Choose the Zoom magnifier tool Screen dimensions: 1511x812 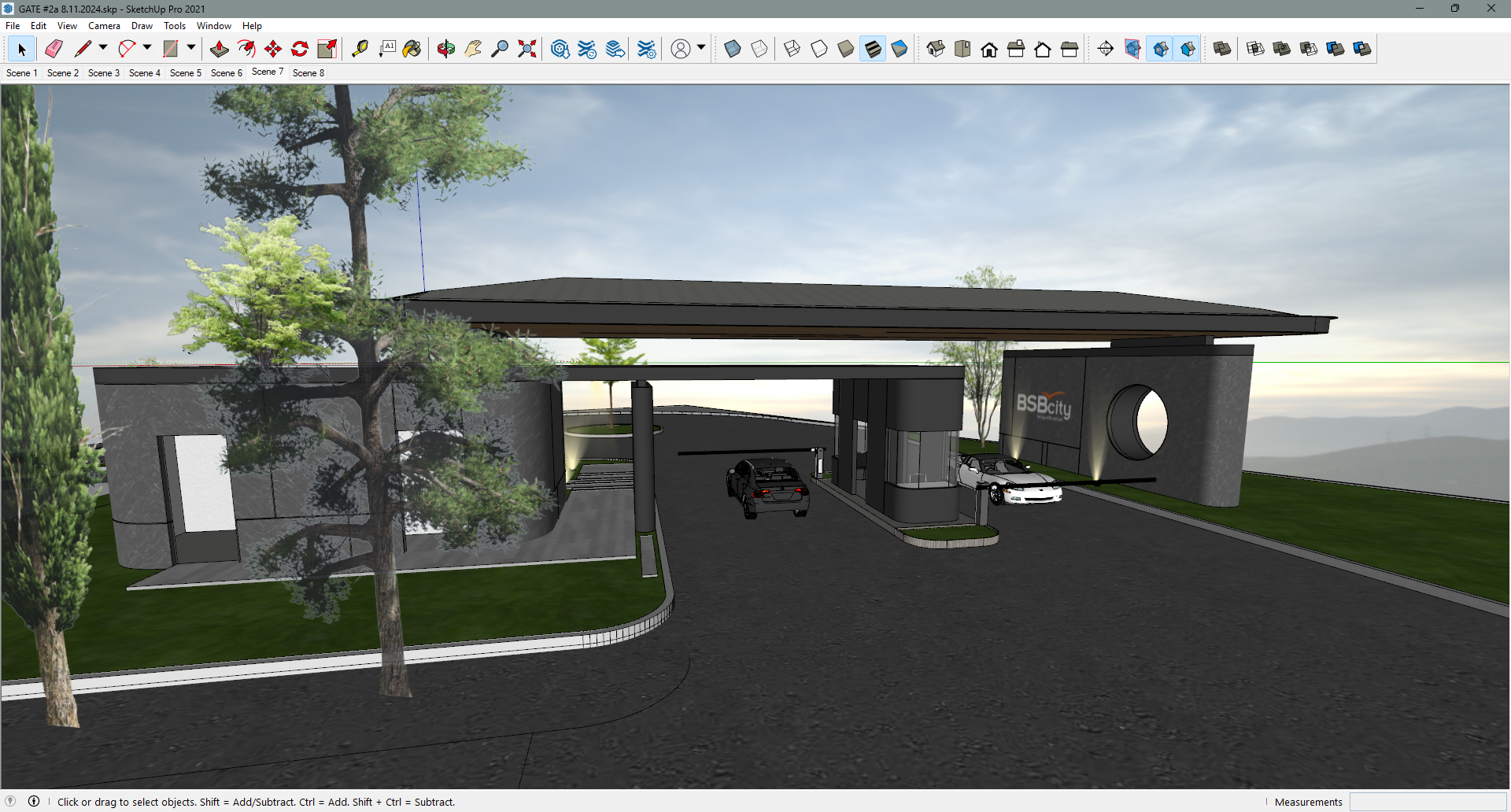(x=500, y=49)
